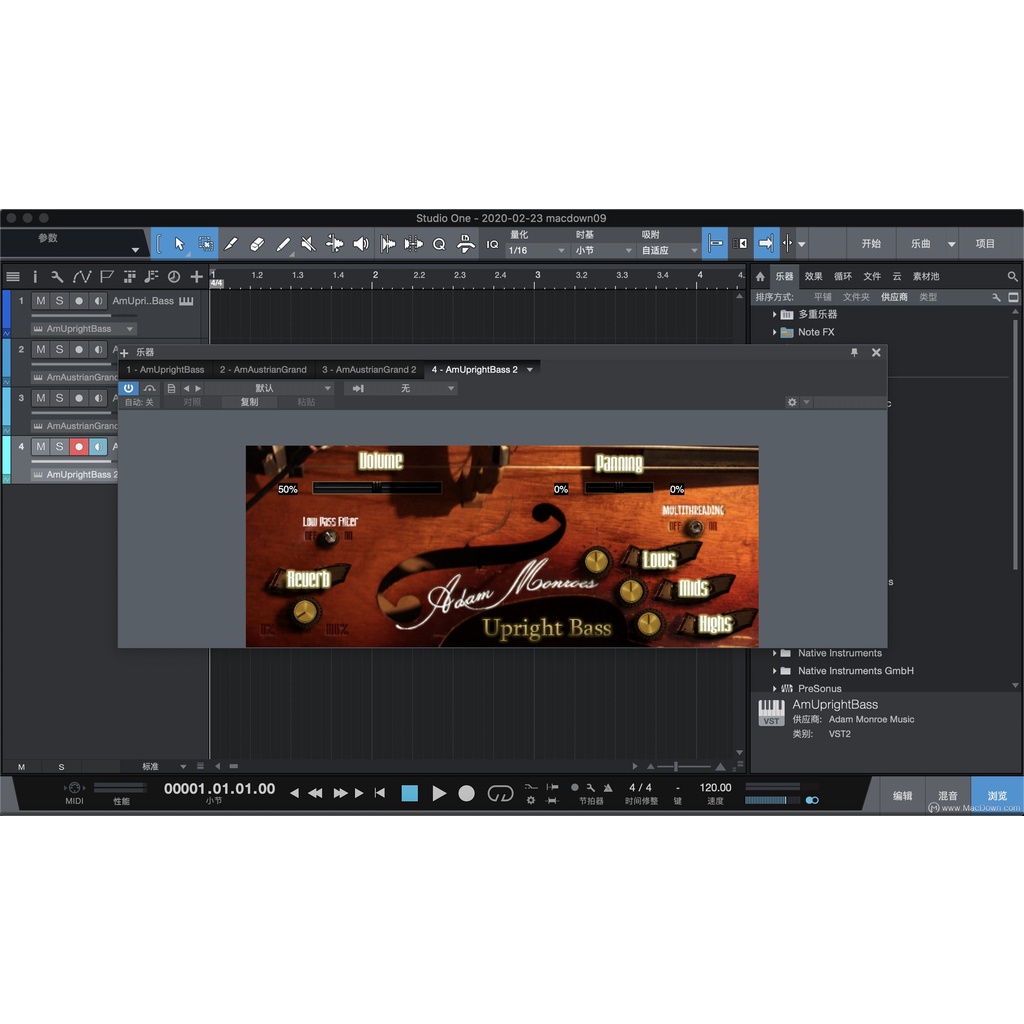
Task: Select the Split knife tool
Action: [231, 244]
